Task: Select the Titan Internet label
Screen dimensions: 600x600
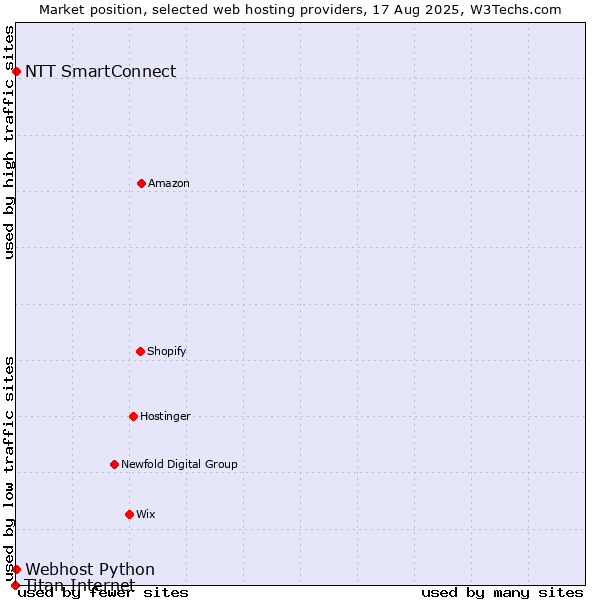Action: pyautogui.click(x=80, y=585)
